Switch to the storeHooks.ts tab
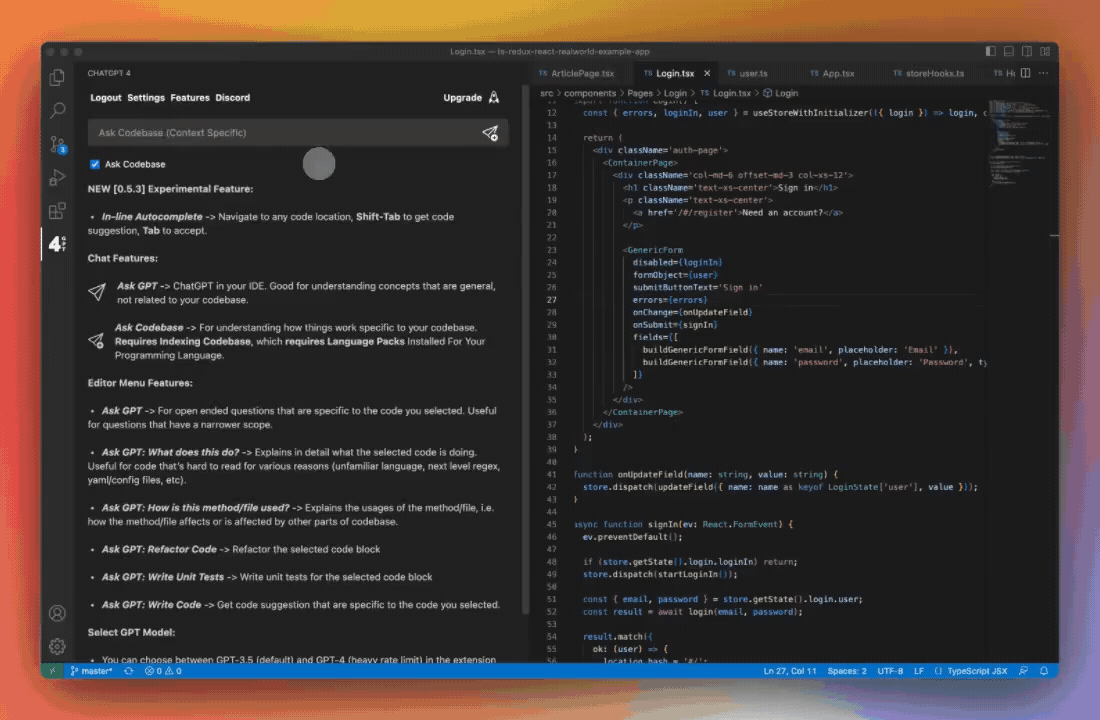The image size is (1100, 720). (x=928, y=73)
